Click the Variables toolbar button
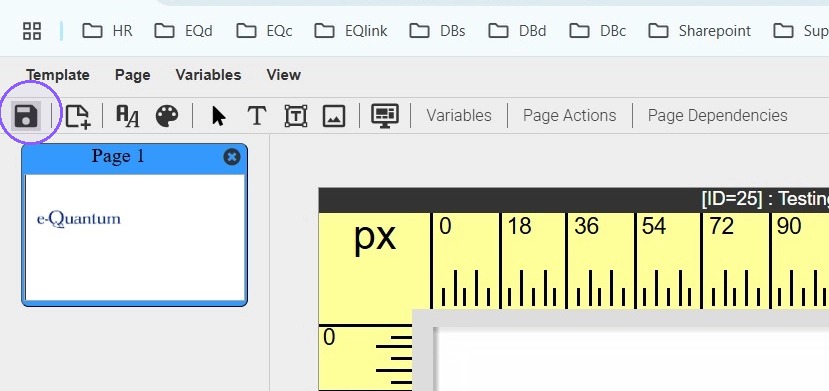 click(x=459, y=115)
